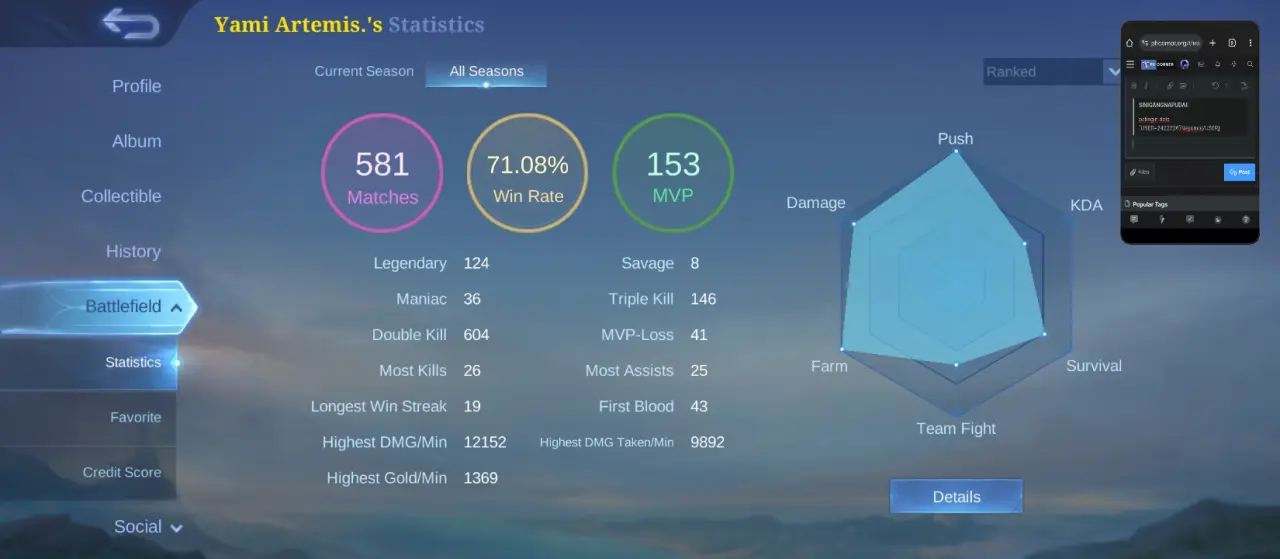
Task: Click the Most Kills value 26
Action: [472, 371]
